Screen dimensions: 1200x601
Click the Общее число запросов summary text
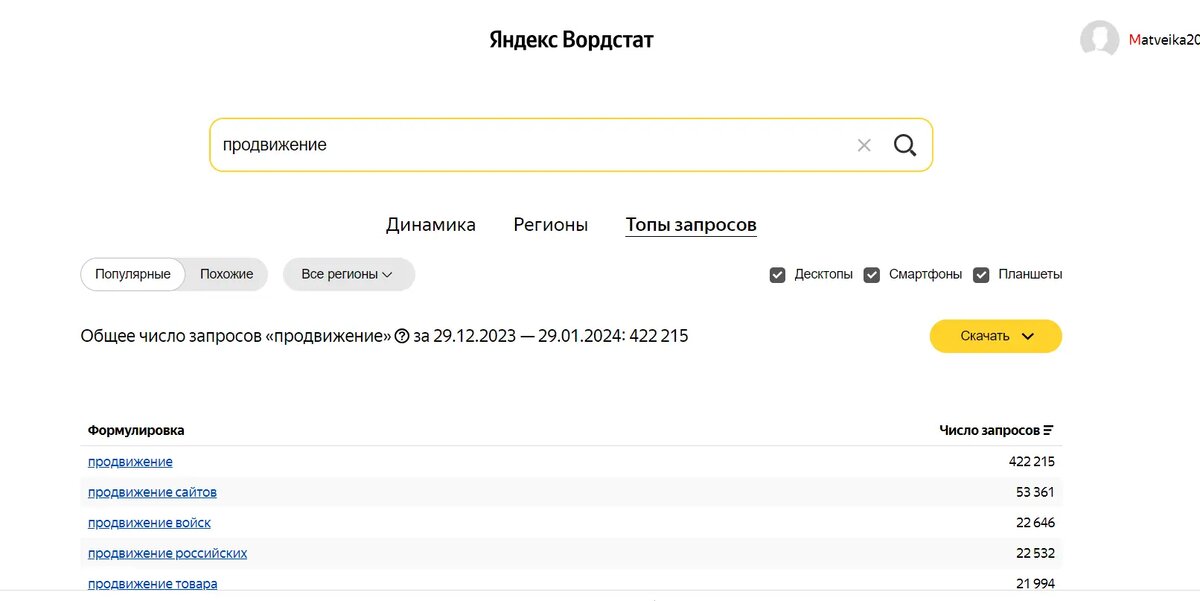[x=384, y=336]
